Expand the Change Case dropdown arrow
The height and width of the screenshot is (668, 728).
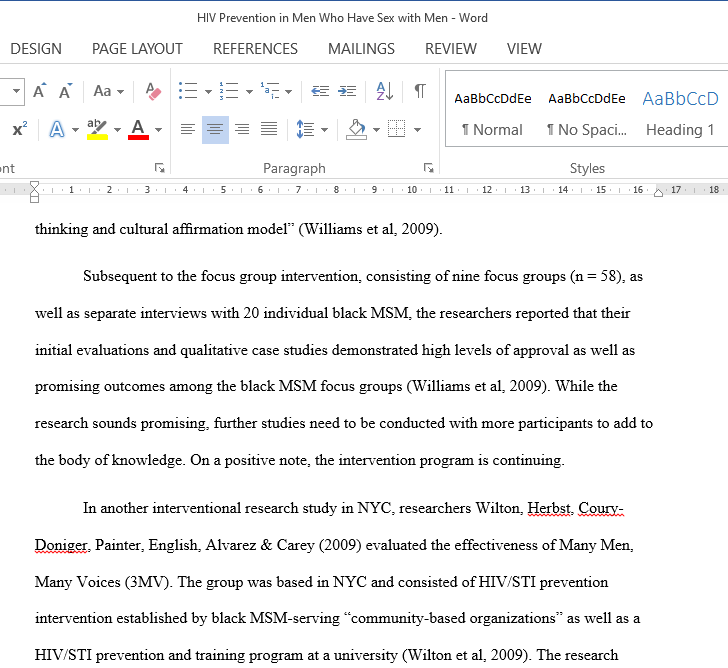point(120,91)
